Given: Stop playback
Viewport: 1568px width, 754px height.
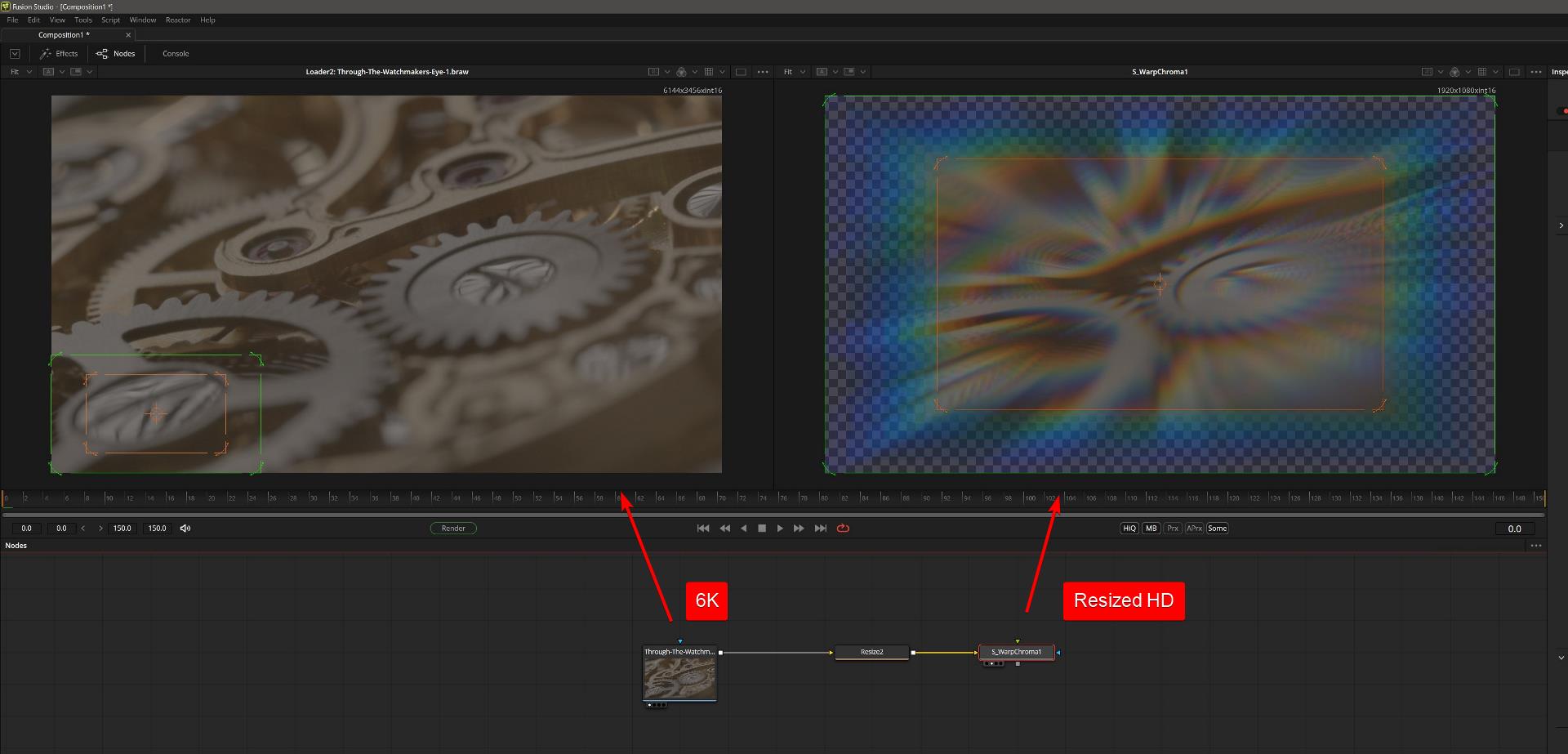Looking at the screenshot, I should tap(762, 529).
